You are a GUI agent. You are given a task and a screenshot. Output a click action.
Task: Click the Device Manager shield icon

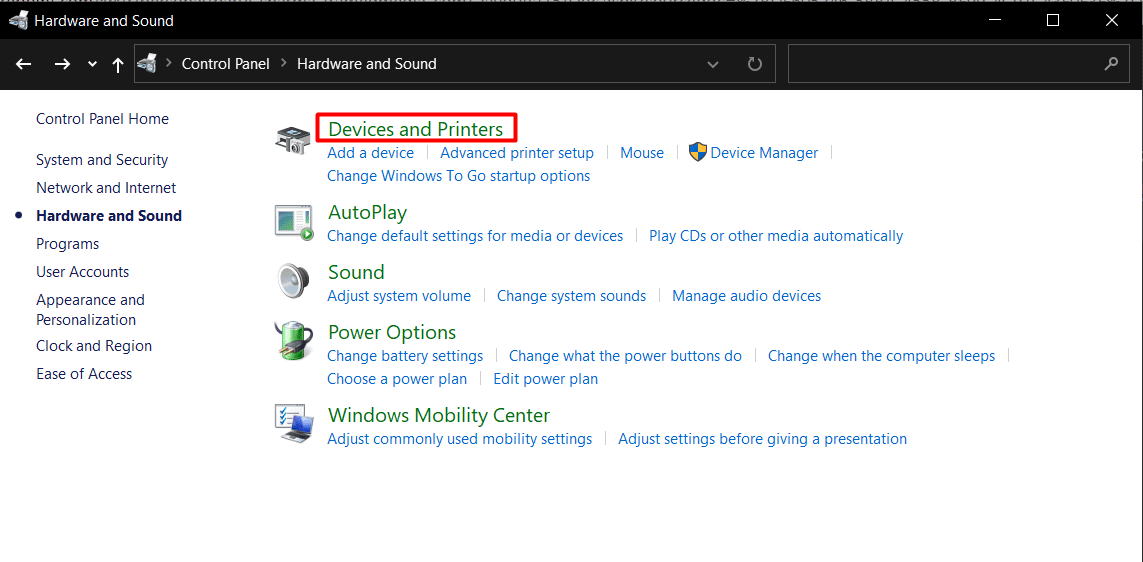[x=698, y=152]
